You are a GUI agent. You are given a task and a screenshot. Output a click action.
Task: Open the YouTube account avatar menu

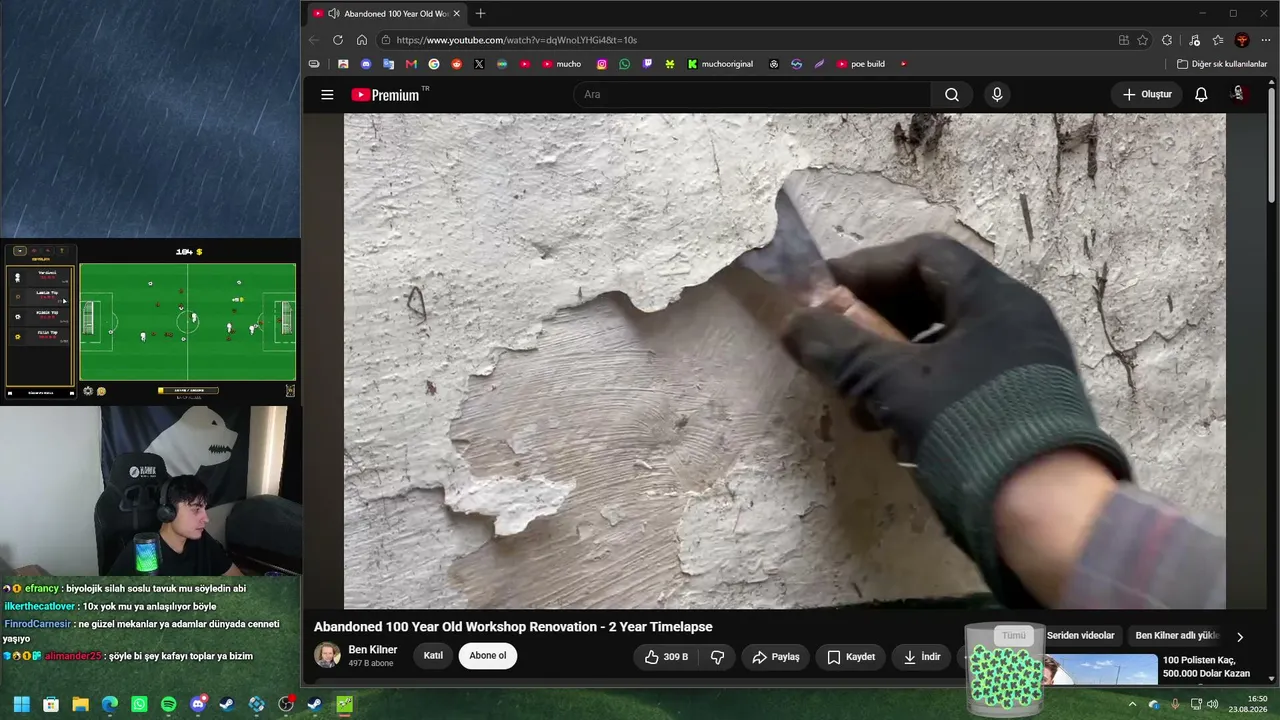(1239, 94)
